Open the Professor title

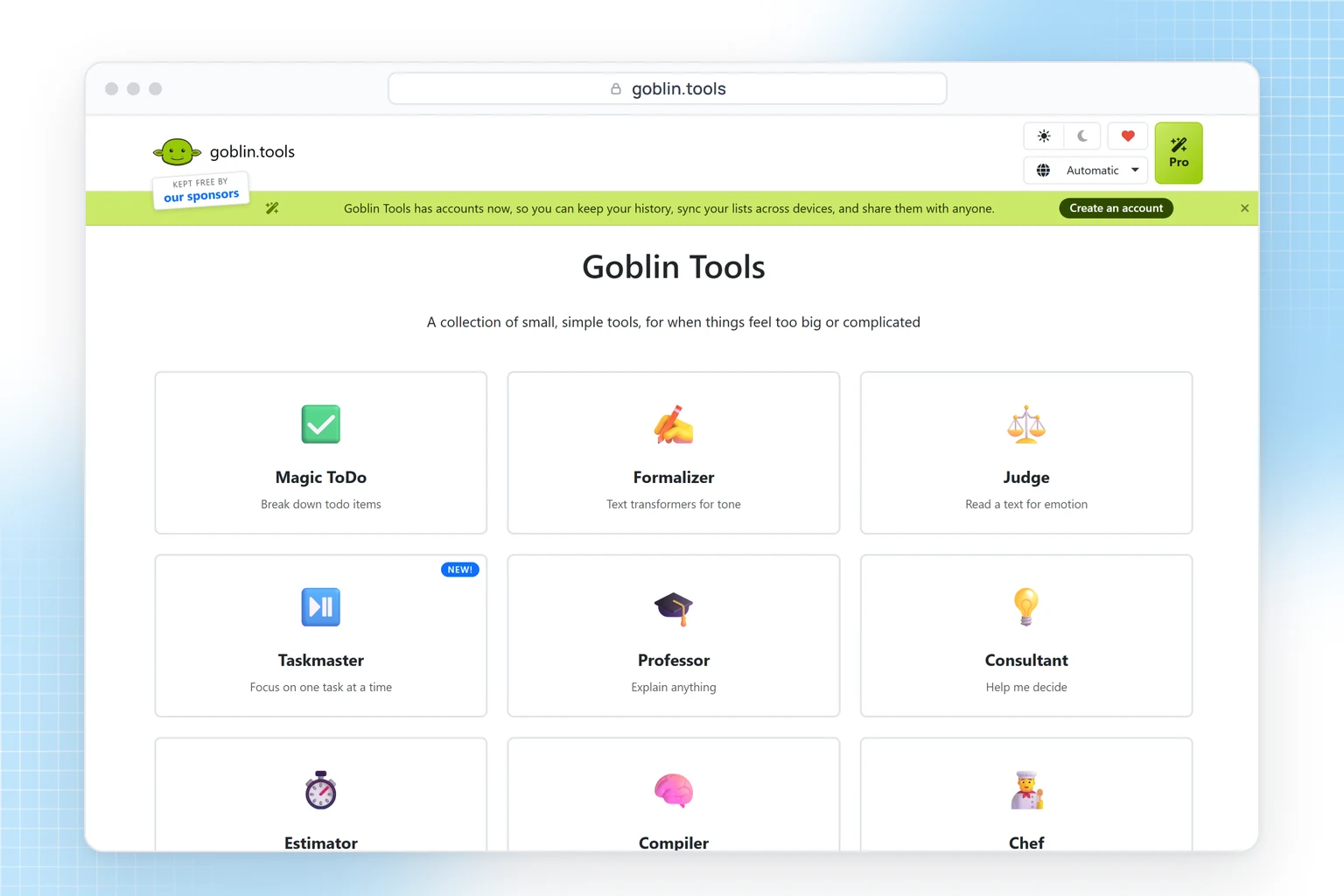[x=674, y=661]
